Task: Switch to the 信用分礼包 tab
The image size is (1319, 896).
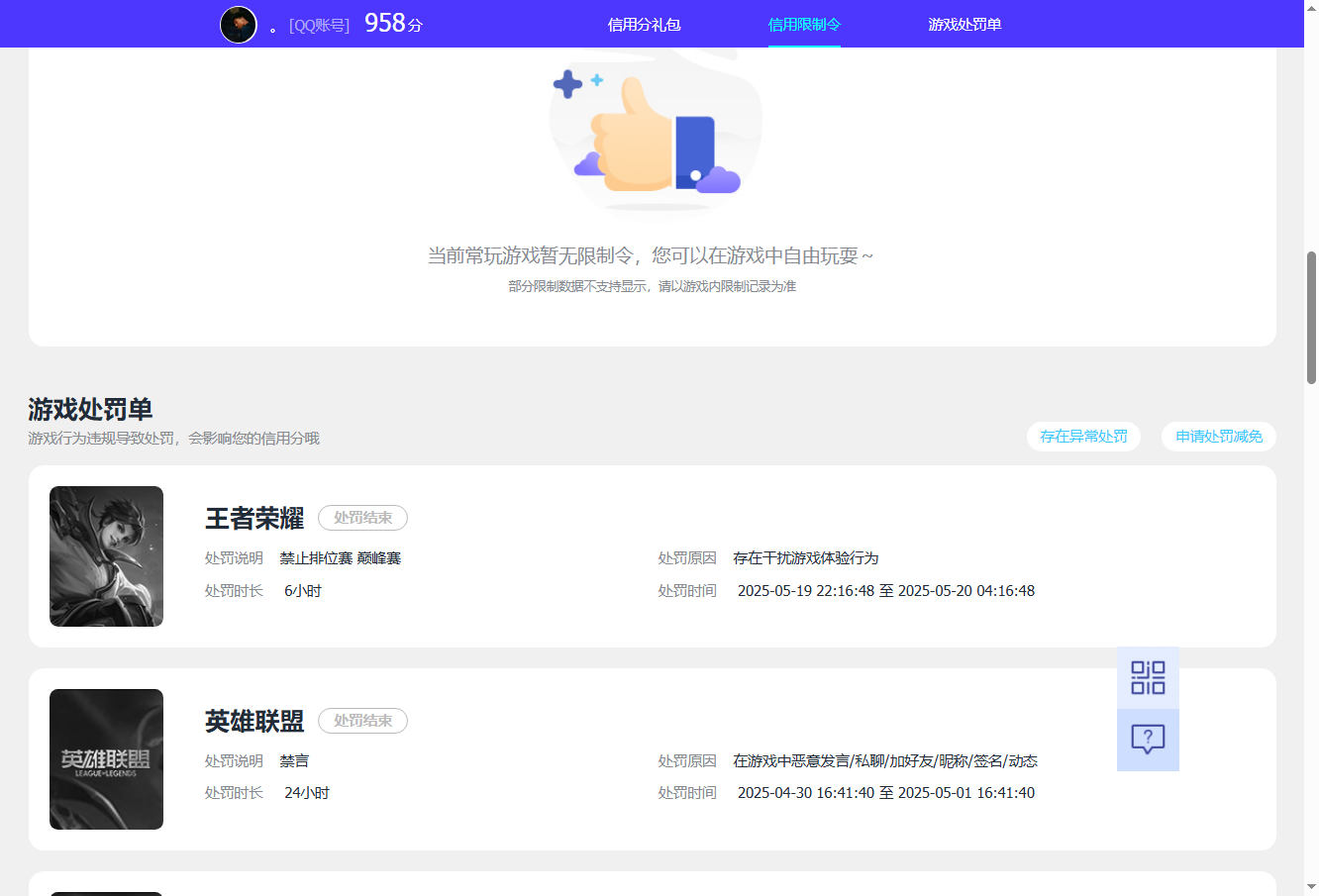Action: (644, 25)
